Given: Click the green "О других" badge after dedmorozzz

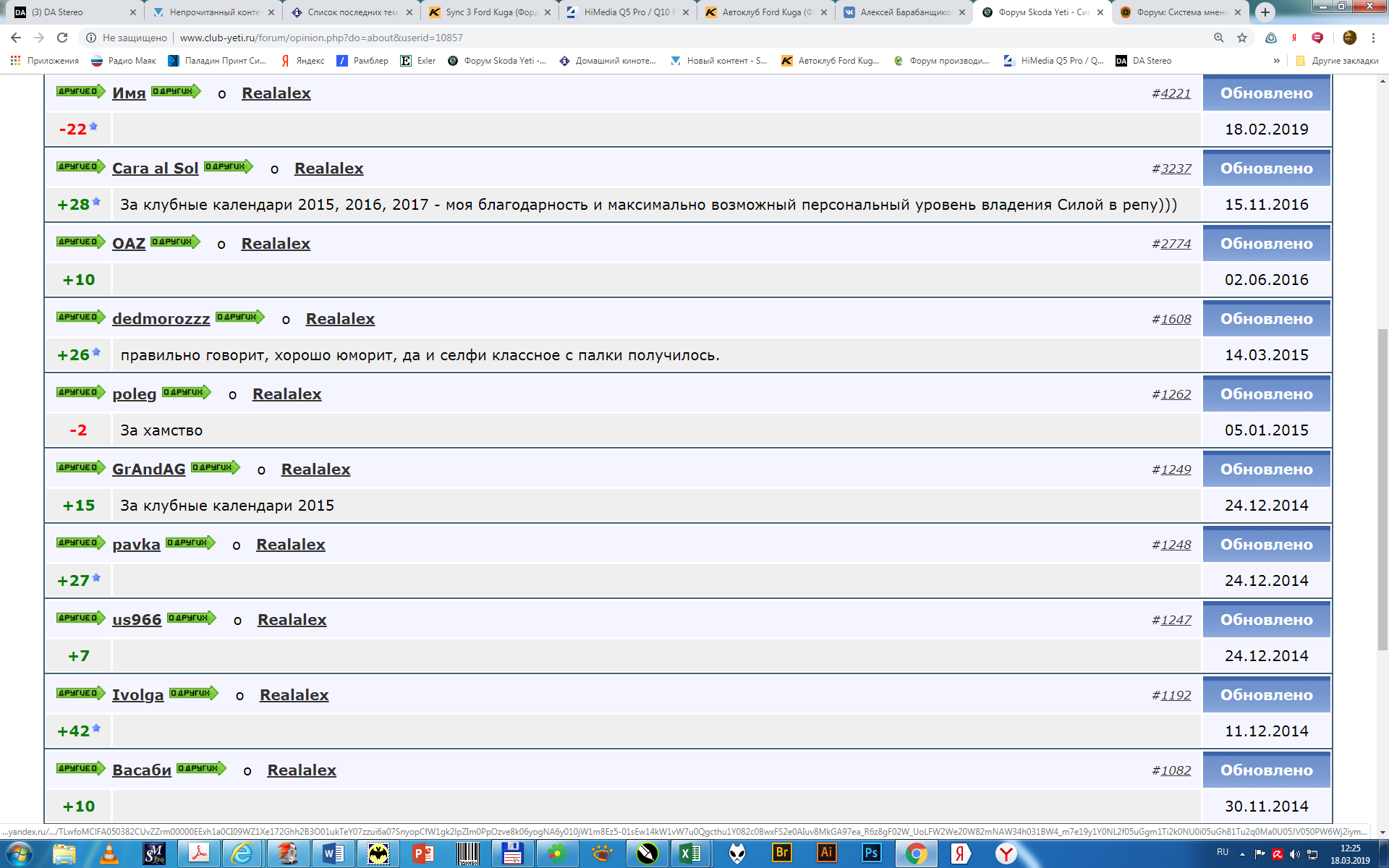Looking at the screenshot, I should point(240,317).
